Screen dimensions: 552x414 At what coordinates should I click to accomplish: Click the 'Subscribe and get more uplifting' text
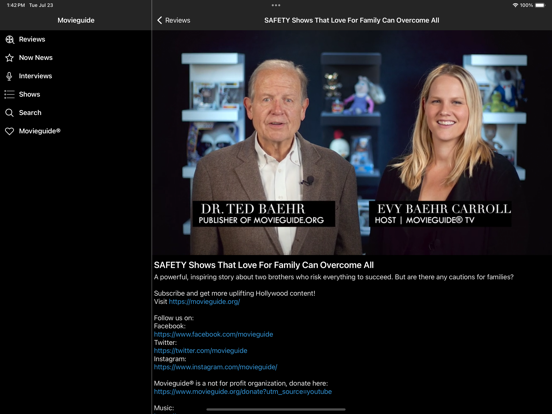pos(234,293)
